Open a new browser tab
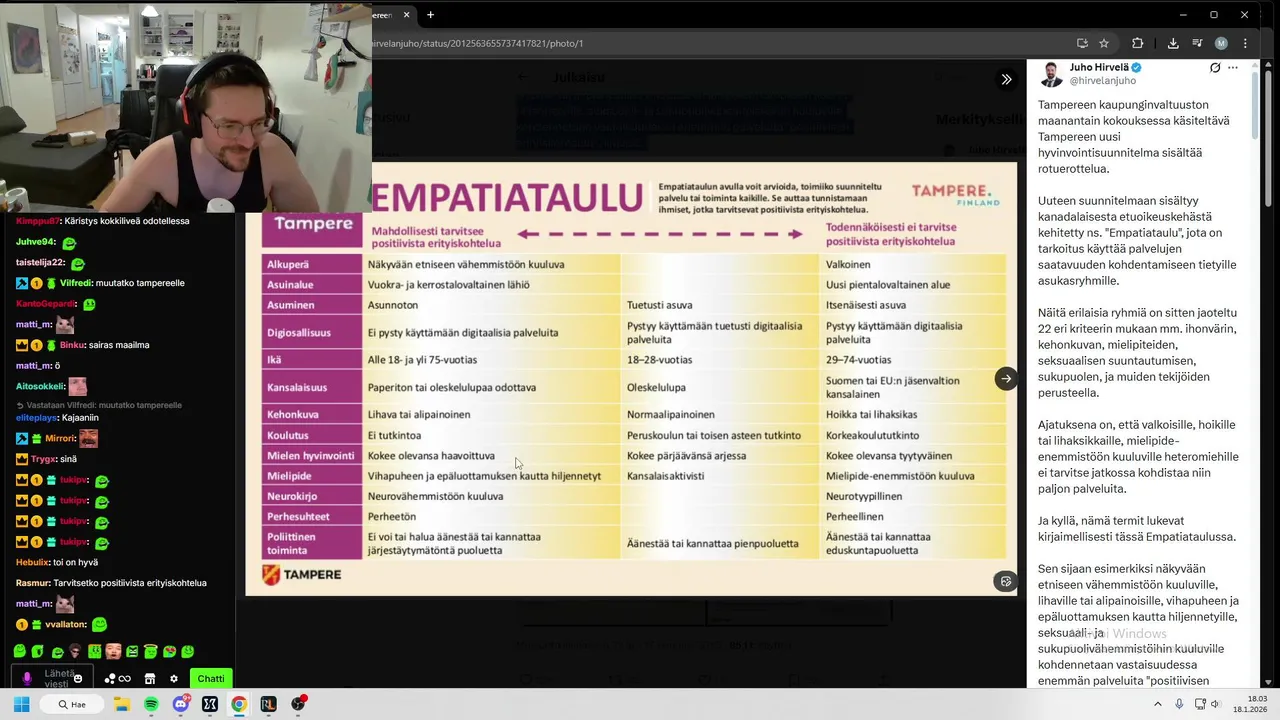1280x720 pixels. (431, 15)
